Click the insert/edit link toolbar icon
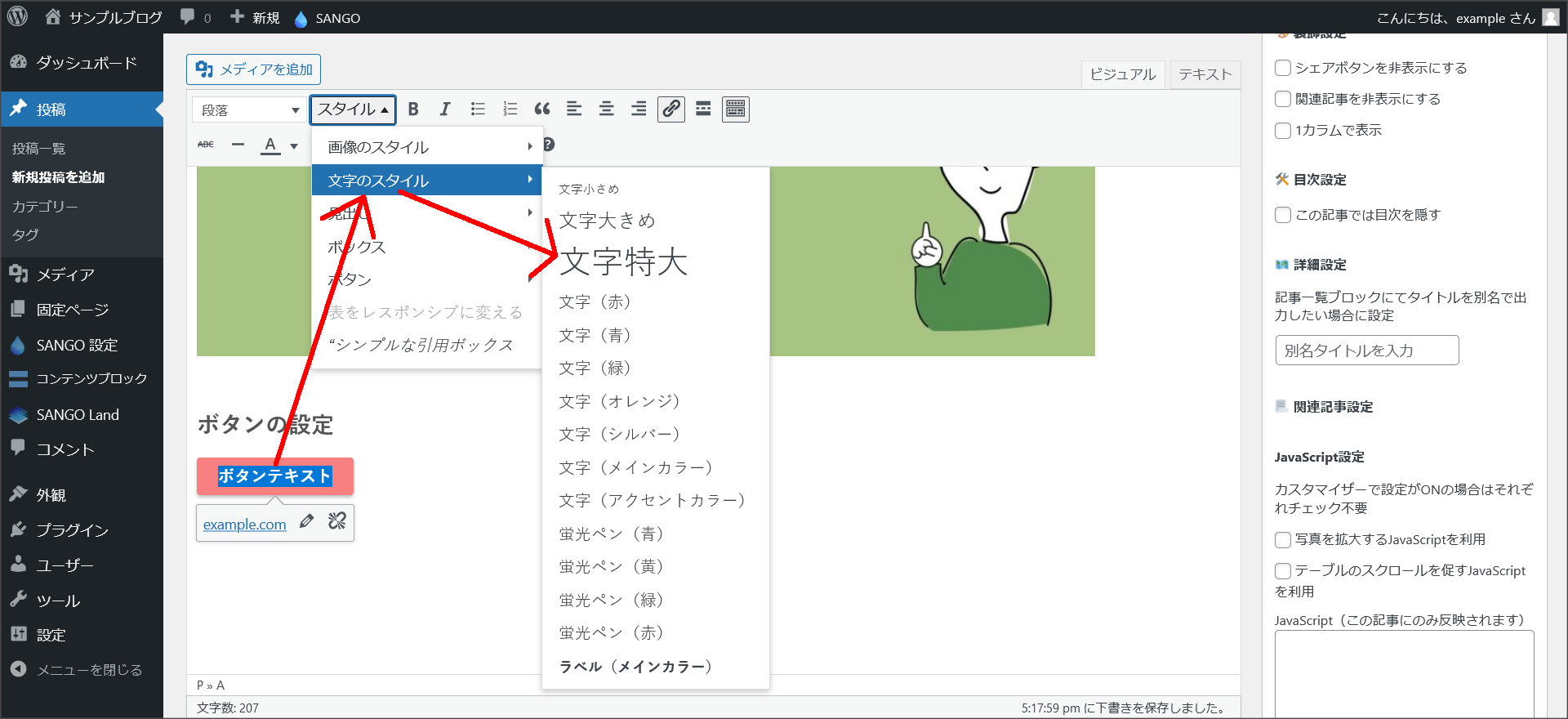 coord(671,109)
